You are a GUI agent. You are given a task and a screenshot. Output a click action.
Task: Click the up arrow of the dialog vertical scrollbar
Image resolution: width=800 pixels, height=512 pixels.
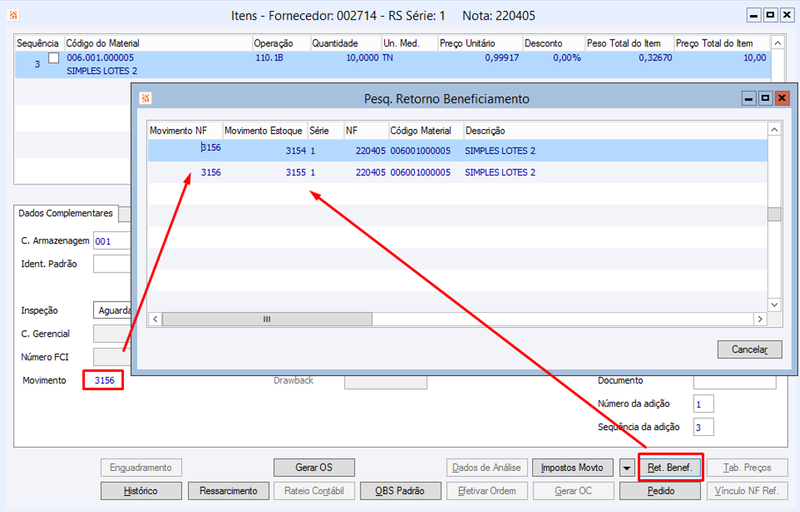click(774, 130)
